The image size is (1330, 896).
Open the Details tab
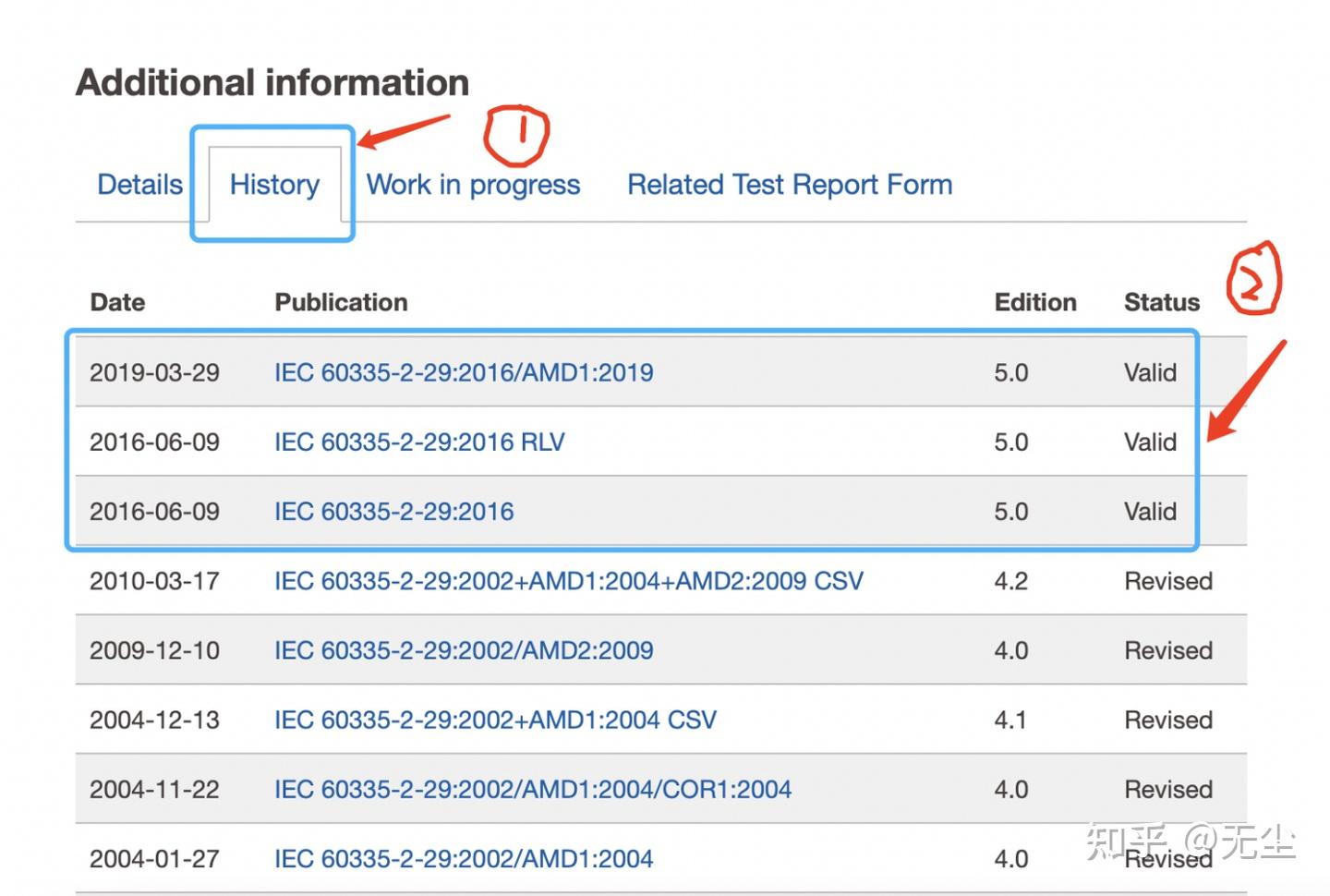click(139, 185)
